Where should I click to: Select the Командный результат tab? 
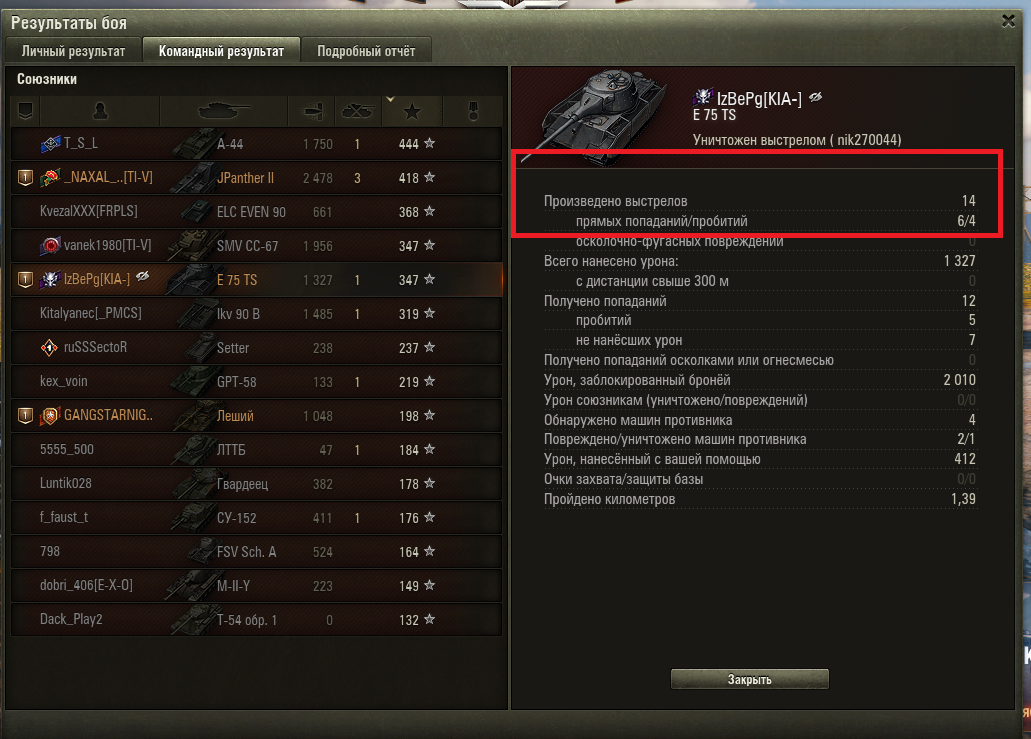click(221, 51)
